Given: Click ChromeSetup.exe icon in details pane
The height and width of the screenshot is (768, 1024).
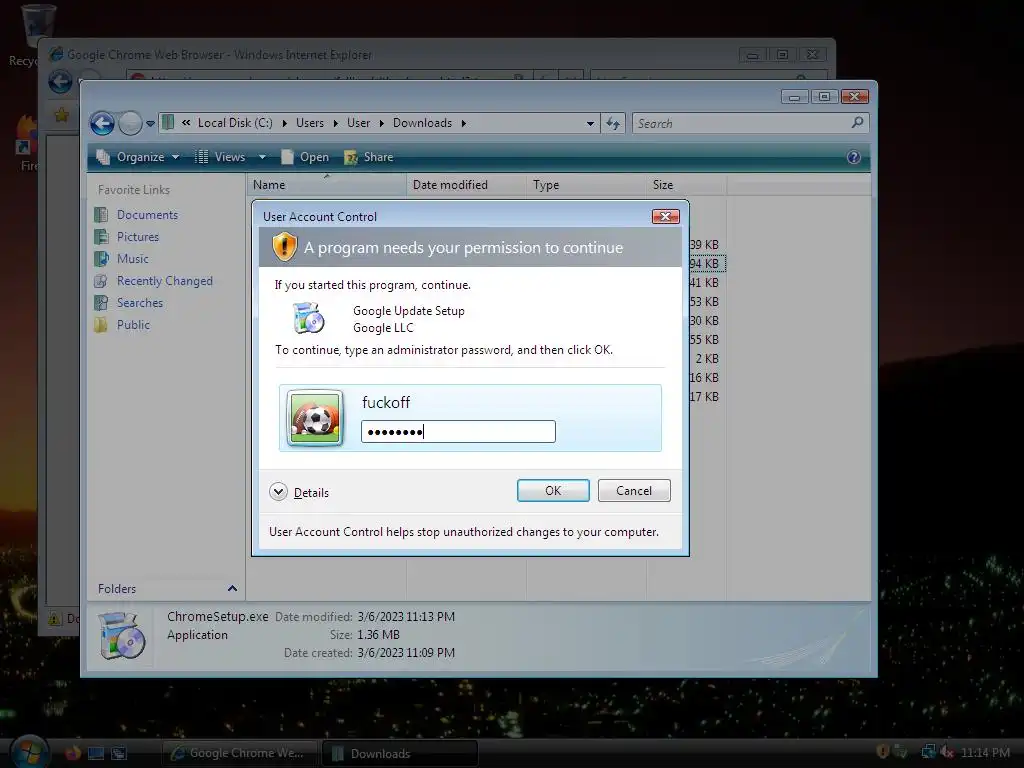Looking at the screenshot, I should coord(121,635).
